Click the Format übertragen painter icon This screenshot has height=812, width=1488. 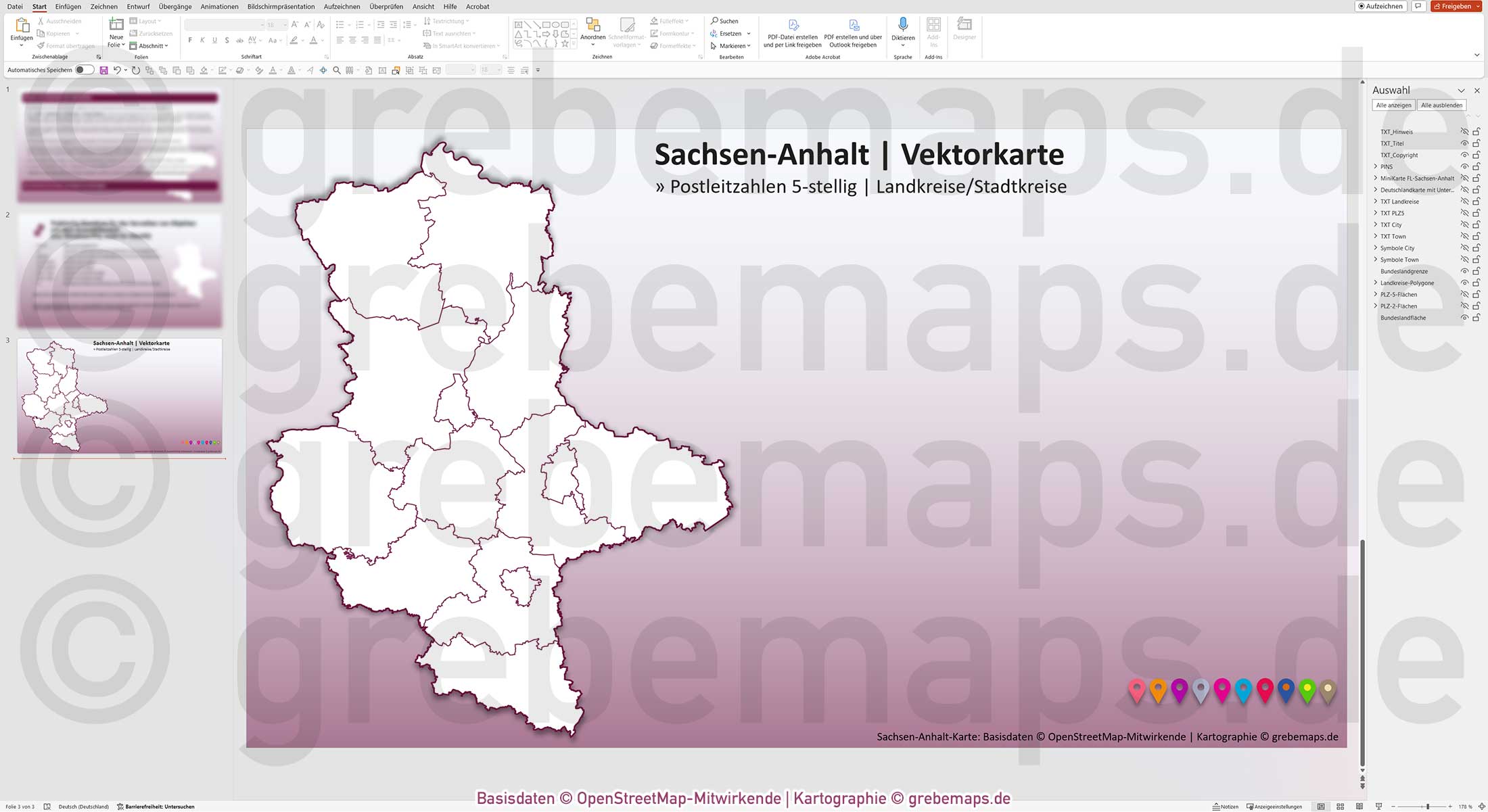tap(41, 45)
